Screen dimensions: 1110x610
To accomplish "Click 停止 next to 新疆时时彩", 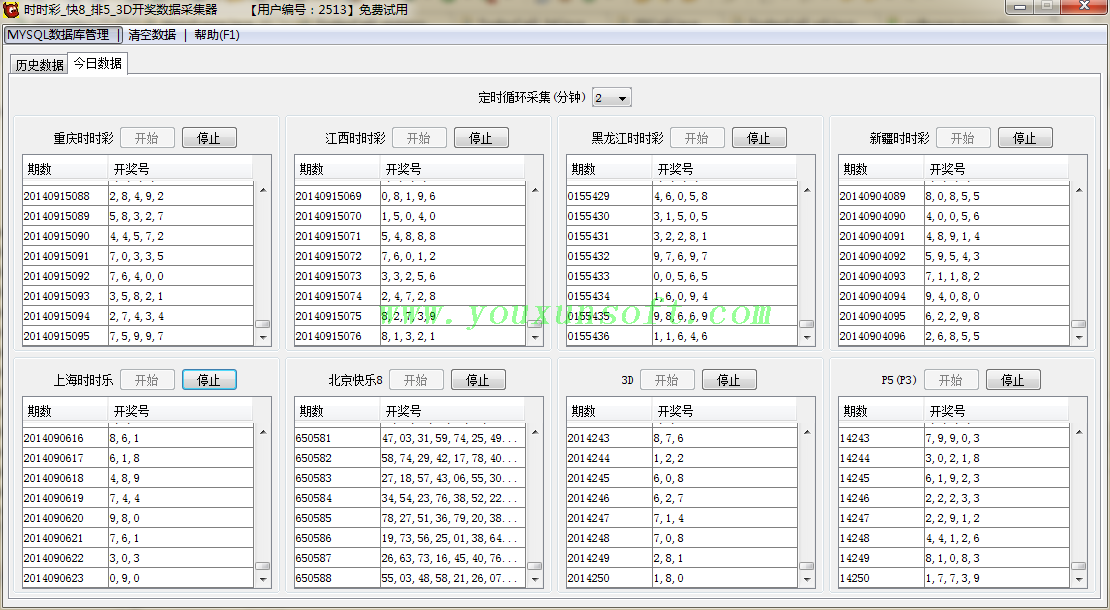I will 1025,138.
